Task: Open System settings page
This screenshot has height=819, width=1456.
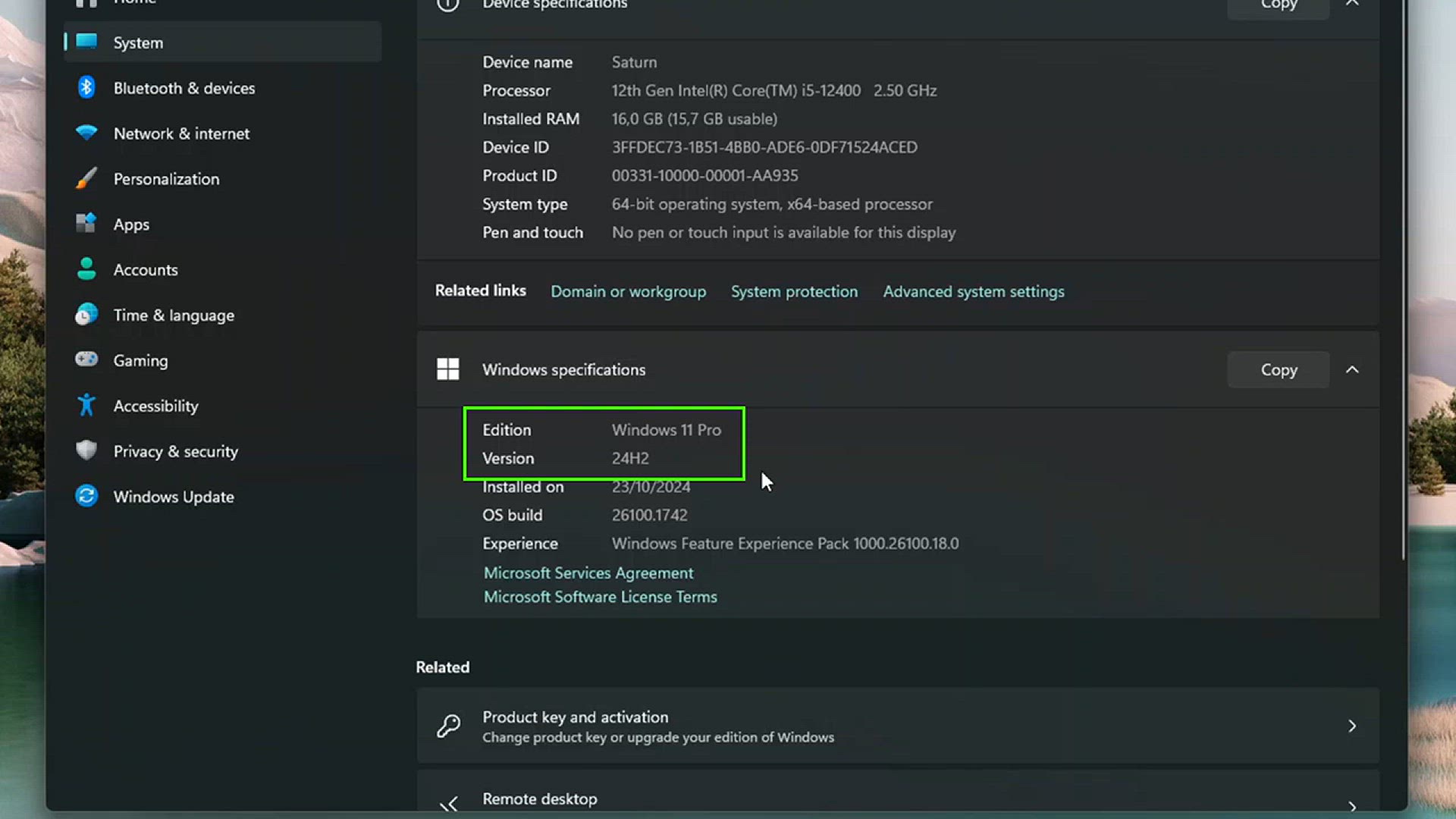Action: pos(222,42)
